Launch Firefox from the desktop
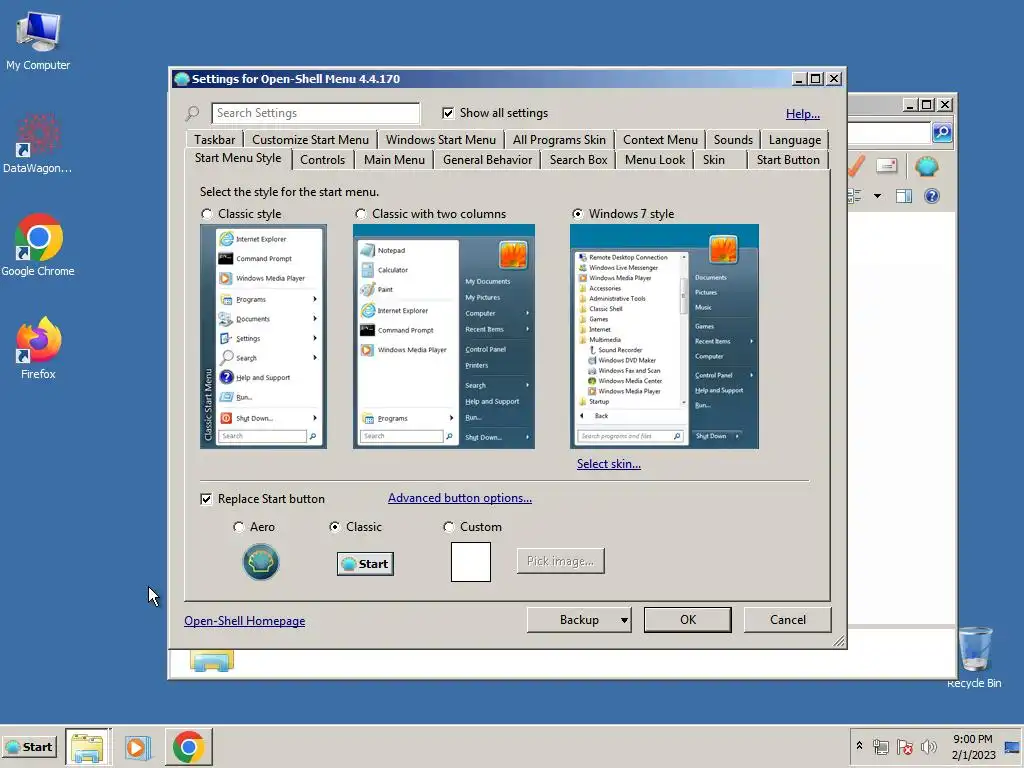 [38, 348]
